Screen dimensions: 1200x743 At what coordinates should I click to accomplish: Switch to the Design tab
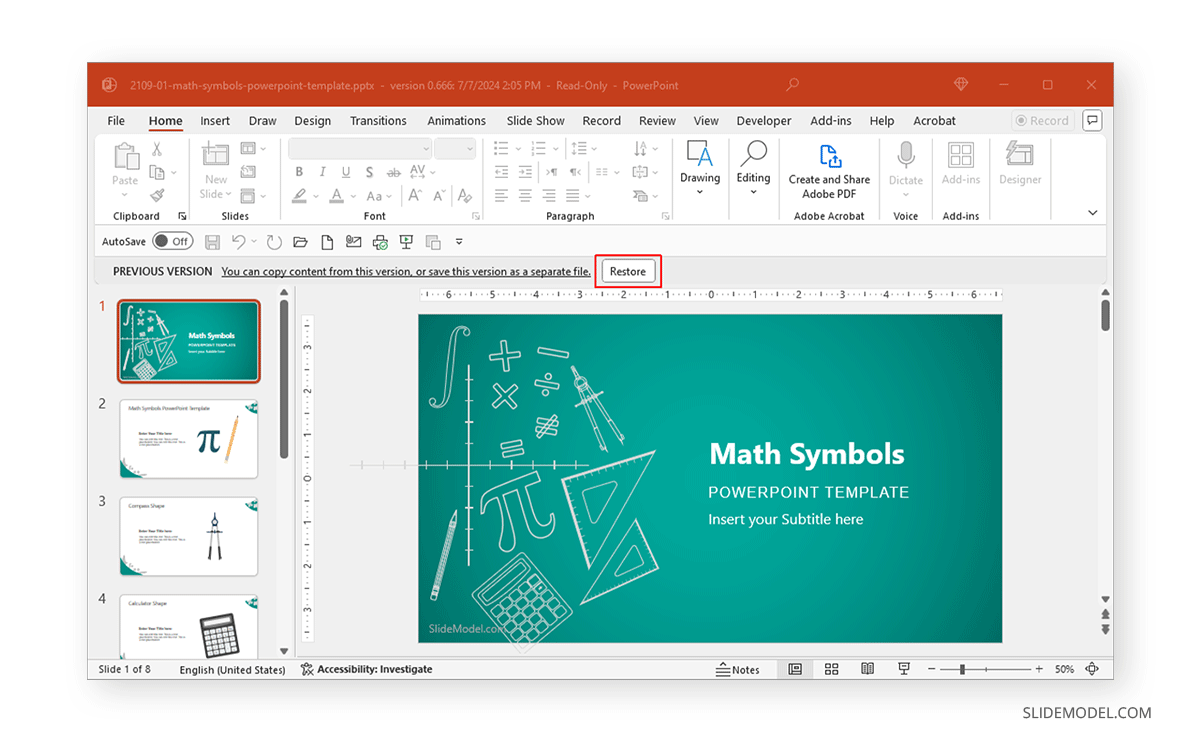click(313, 121)
